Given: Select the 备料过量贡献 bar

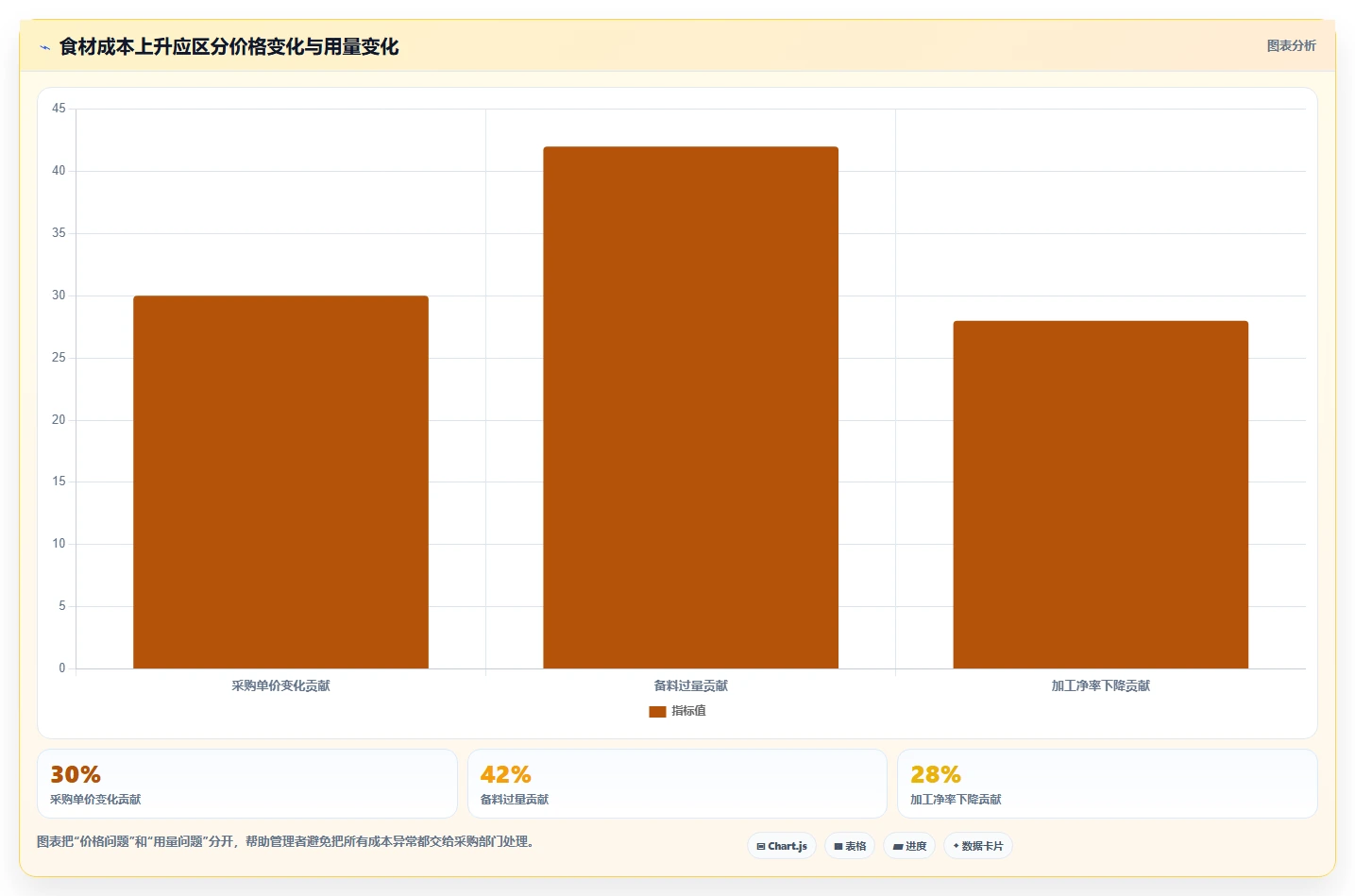Looking at the screenshot, I should [690, 408].
